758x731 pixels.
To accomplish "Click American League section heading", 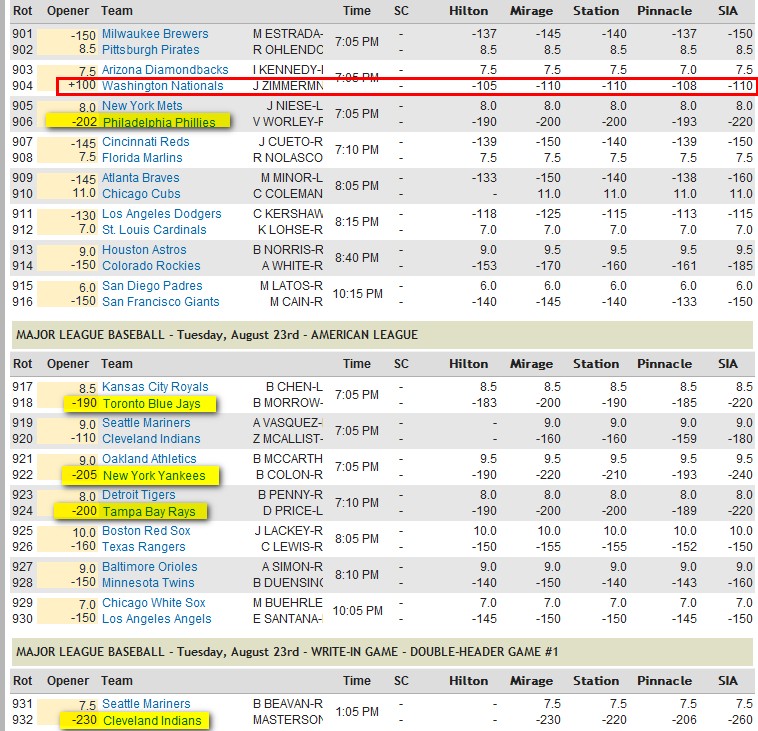I will pyautogui.click(x=217, y=335).
